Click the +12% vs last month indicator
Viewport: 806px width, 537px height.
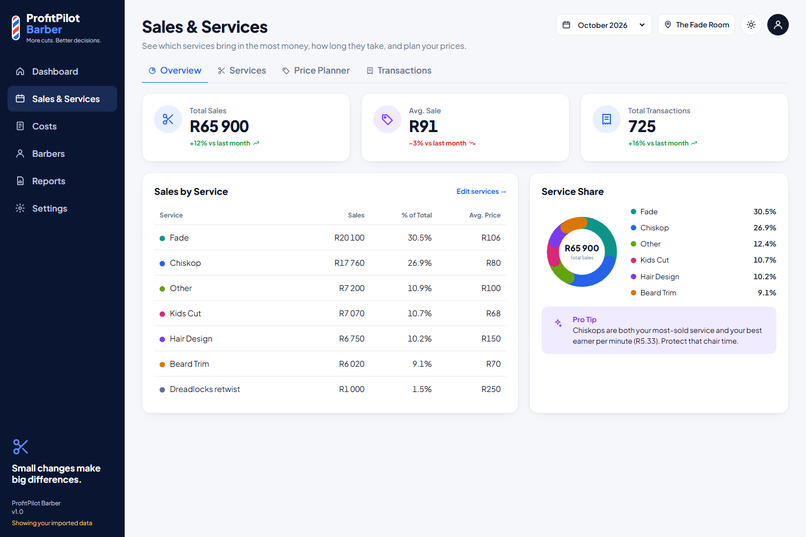tap(225, 143)
